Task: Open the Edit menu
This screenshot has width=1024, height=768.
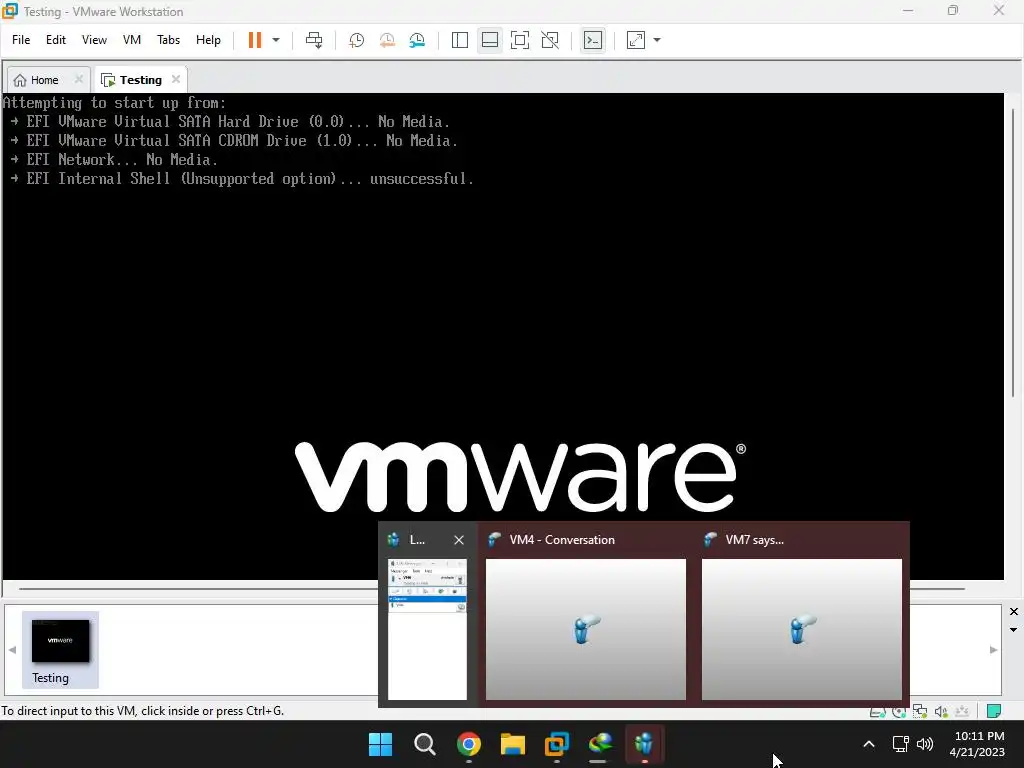Action: coord(56,40)
